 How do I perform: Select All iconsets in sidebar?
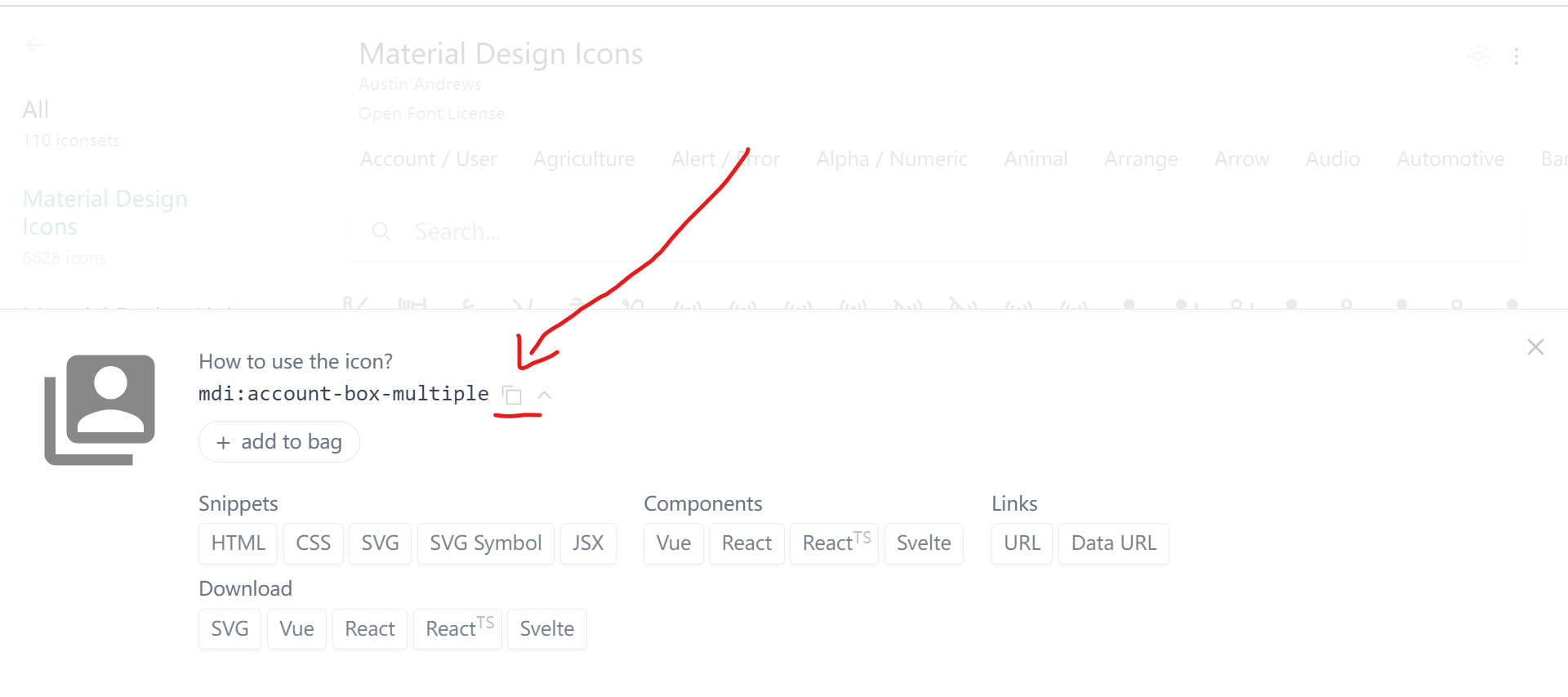click(x=36, y=109)
